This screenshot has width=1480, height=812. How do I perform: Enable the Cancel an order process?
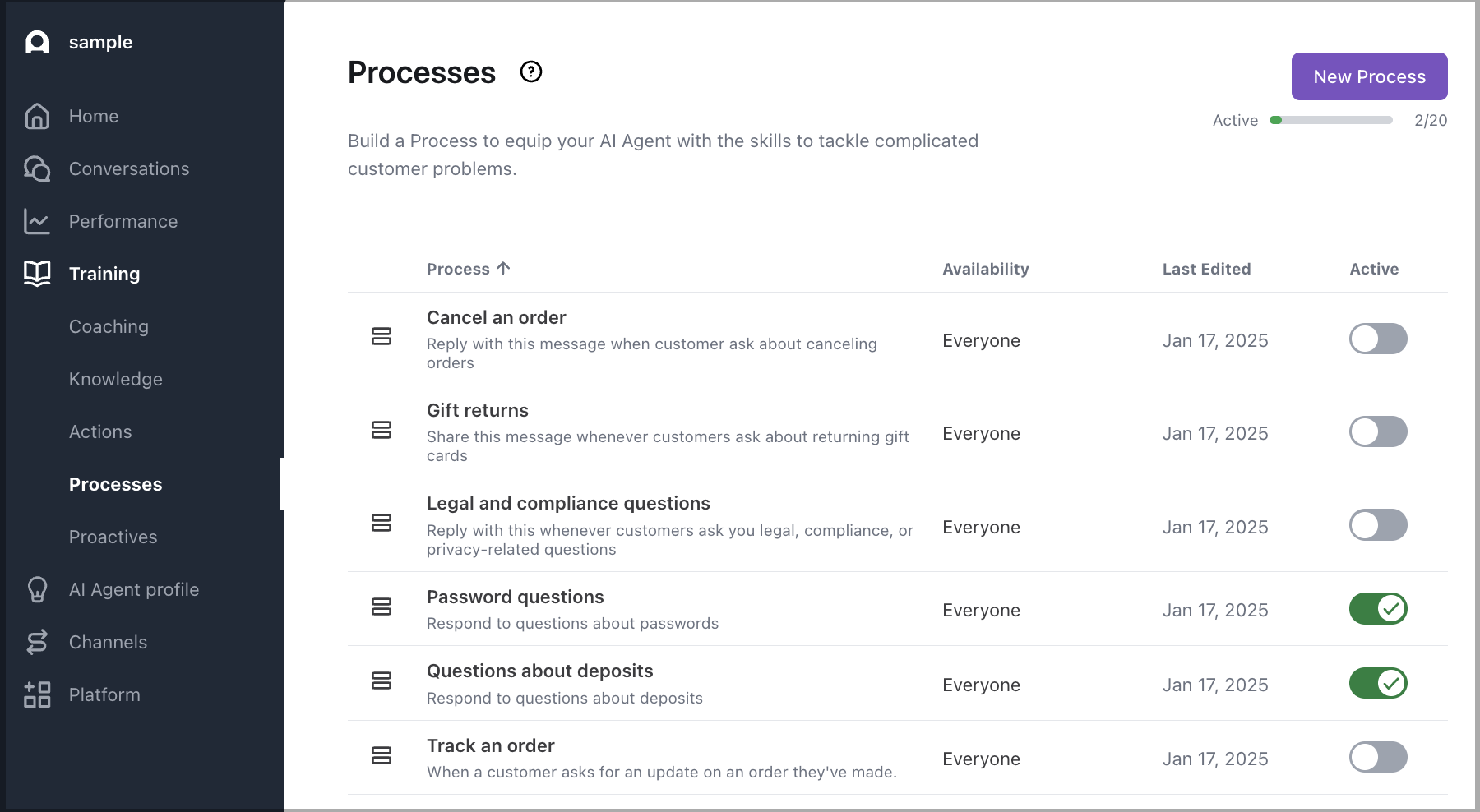(x=1377, y=339)
